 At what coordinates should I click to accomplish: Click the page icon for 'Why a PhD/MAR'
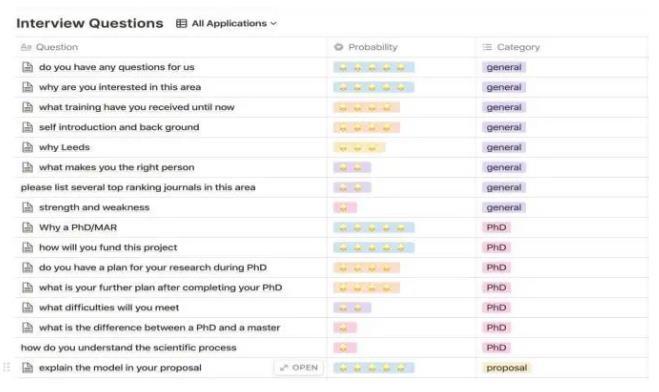(x=27, y=228)
